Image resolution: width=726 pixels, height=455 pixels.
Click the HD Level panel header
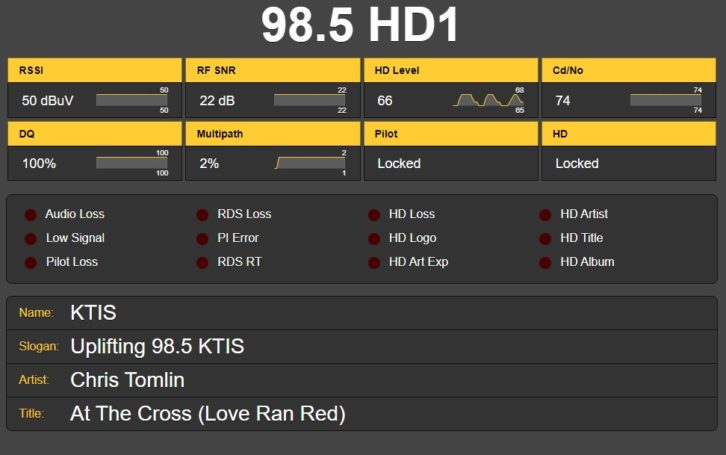tap(451, 70)
